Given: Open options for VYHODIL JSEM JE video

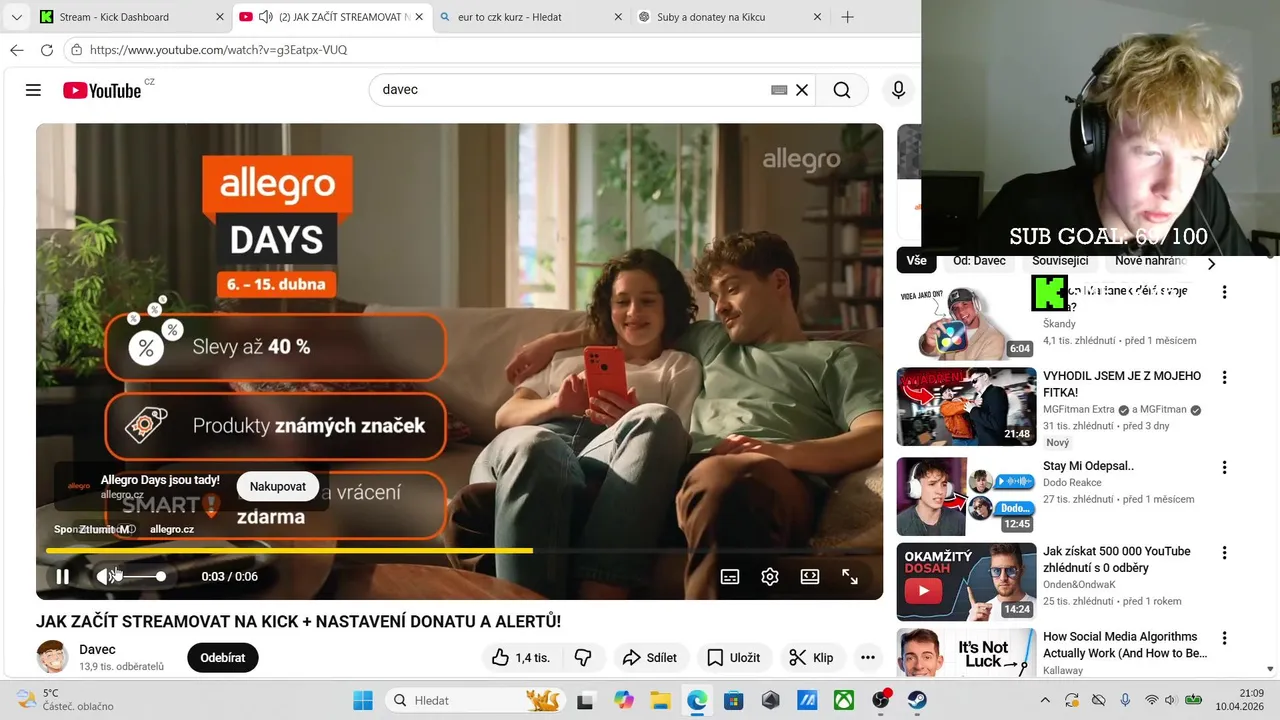Looking at the screenshot, I should click(x=1224, y=378).
